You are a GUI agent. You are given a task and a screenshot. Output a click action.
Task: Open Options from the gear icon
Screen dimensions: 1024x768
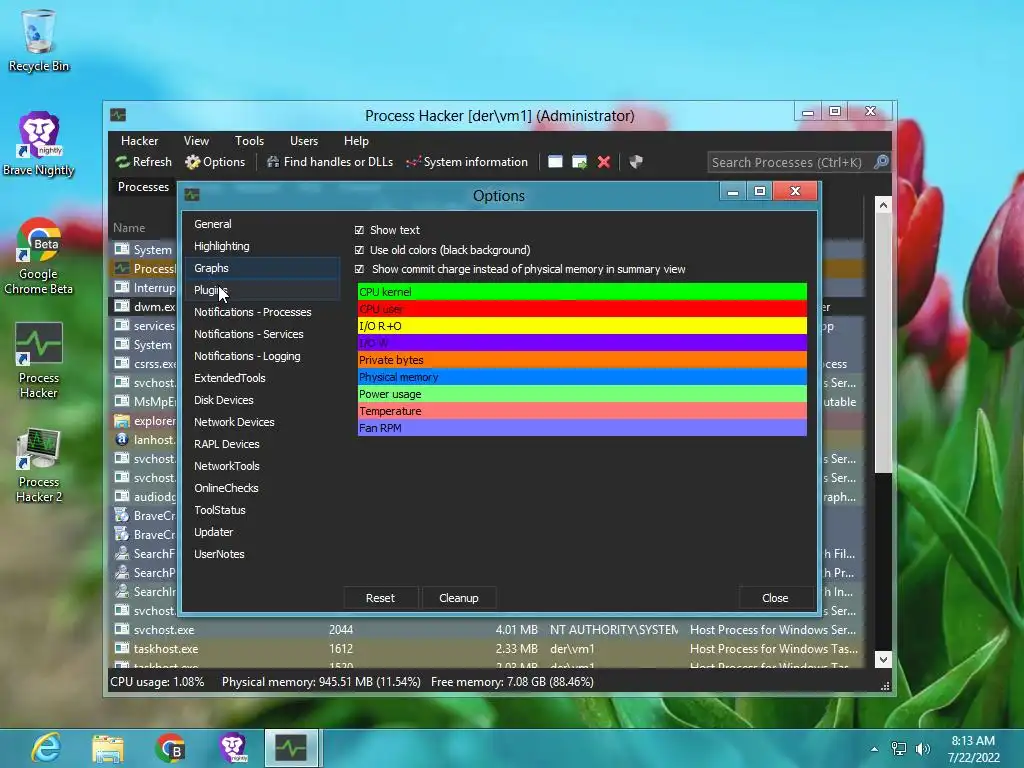192,162
